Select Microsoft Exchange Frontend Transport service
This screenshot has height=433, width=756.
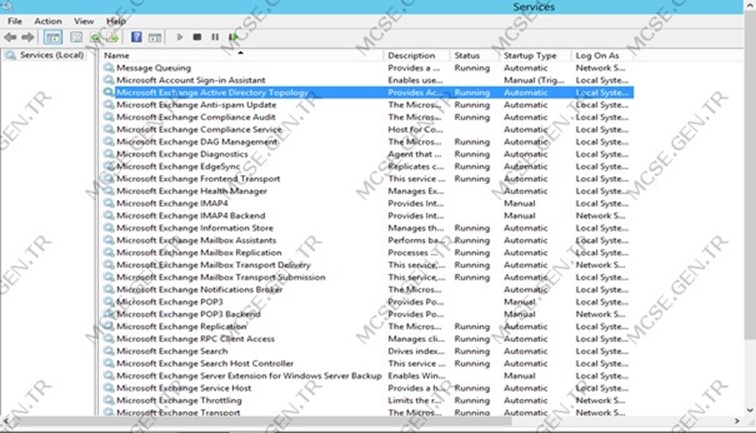pyautogui.click(x=198, y=178)
